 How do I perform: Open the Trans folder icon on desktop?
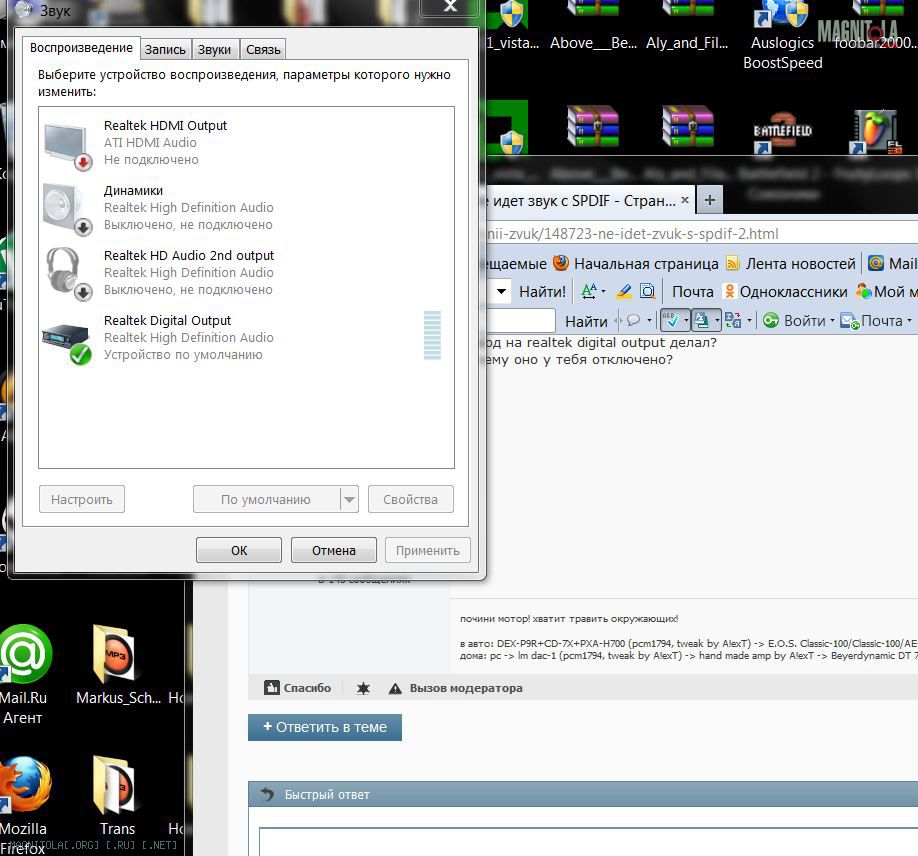pos(116,796)
